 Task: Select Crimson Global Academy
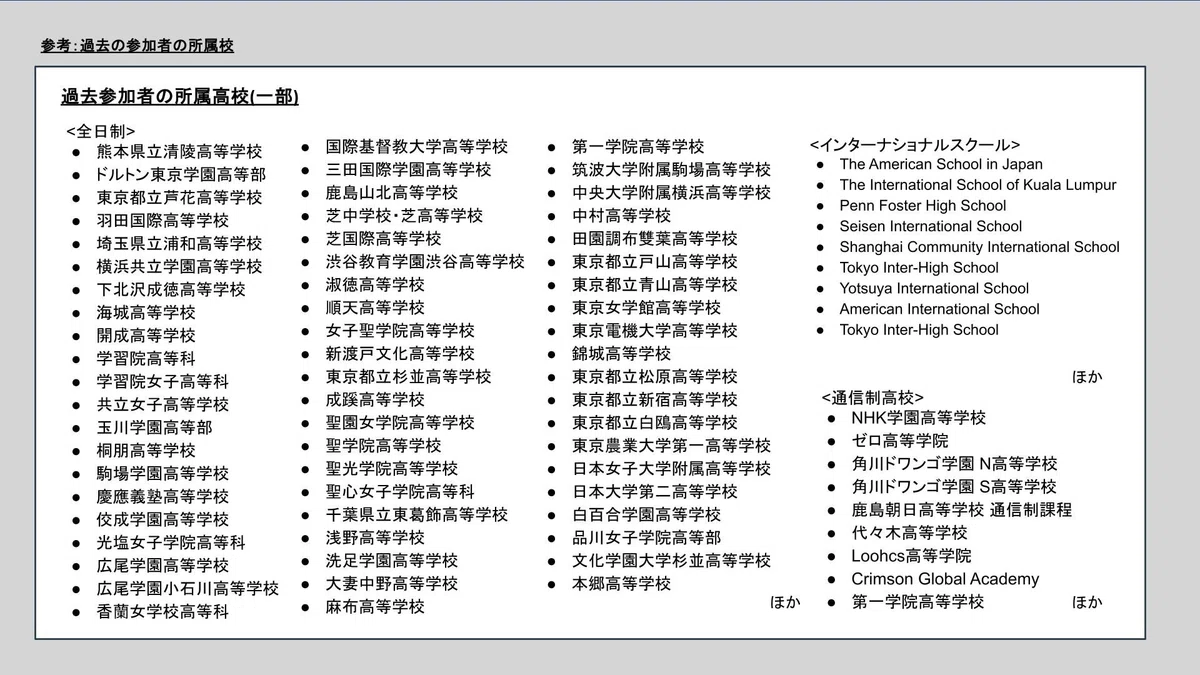click(x=945, y=579)
